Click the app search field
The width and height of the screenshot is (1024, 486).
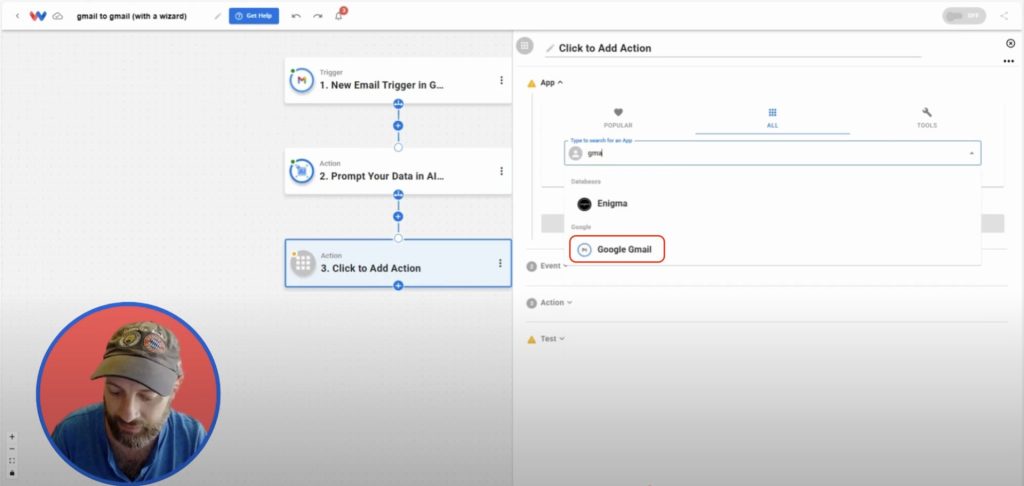click(x=773, y=154)
